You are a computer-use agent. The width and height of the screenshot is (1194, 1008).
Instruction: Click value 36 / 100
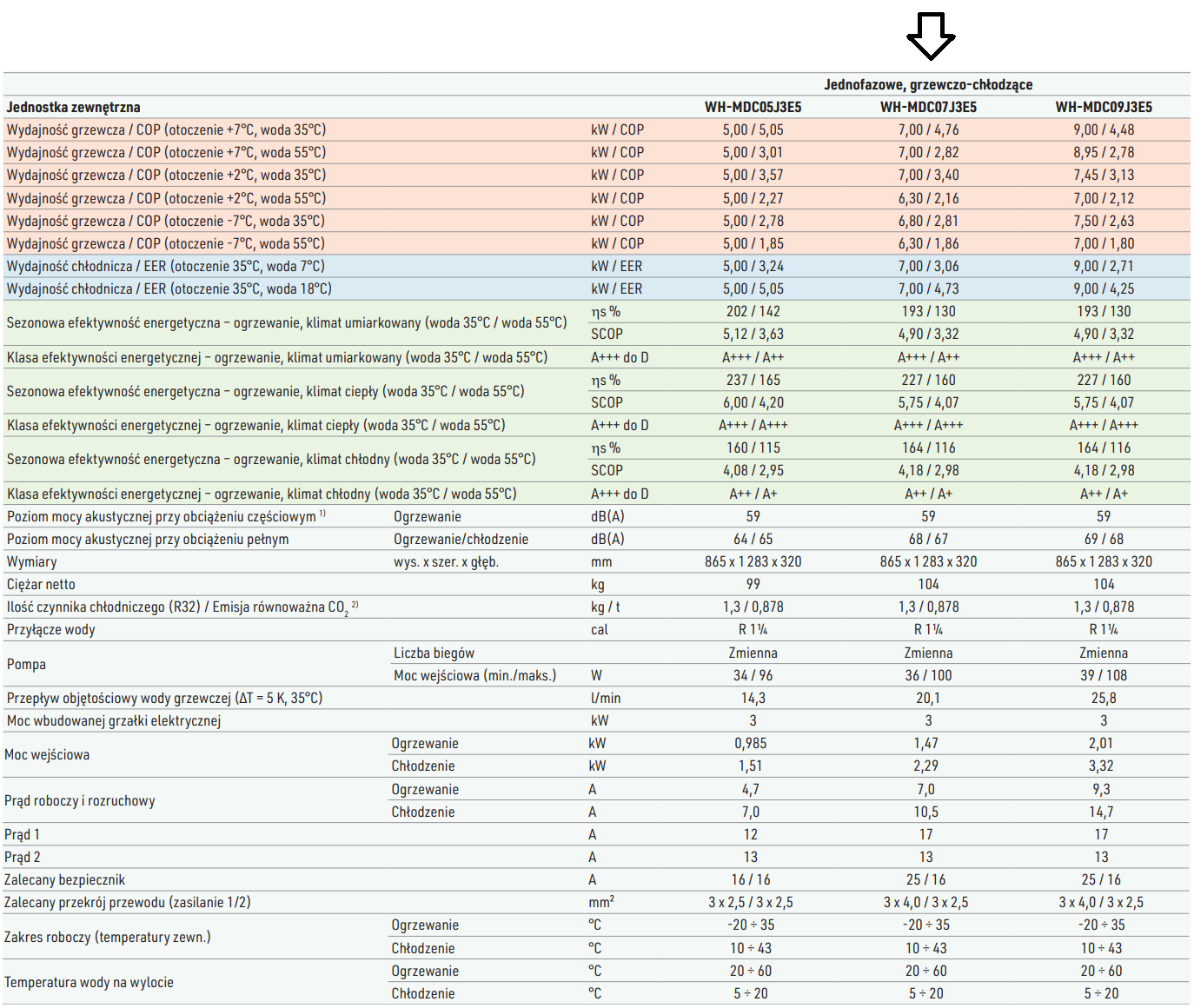pyautogui.click(x=928, y=675)
